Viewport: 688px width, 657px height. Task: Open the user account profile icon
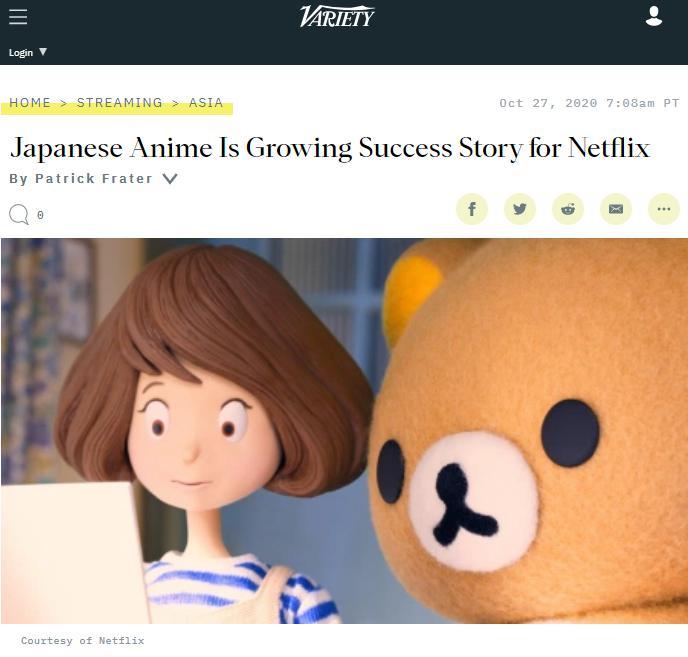(x=654, y=16)
